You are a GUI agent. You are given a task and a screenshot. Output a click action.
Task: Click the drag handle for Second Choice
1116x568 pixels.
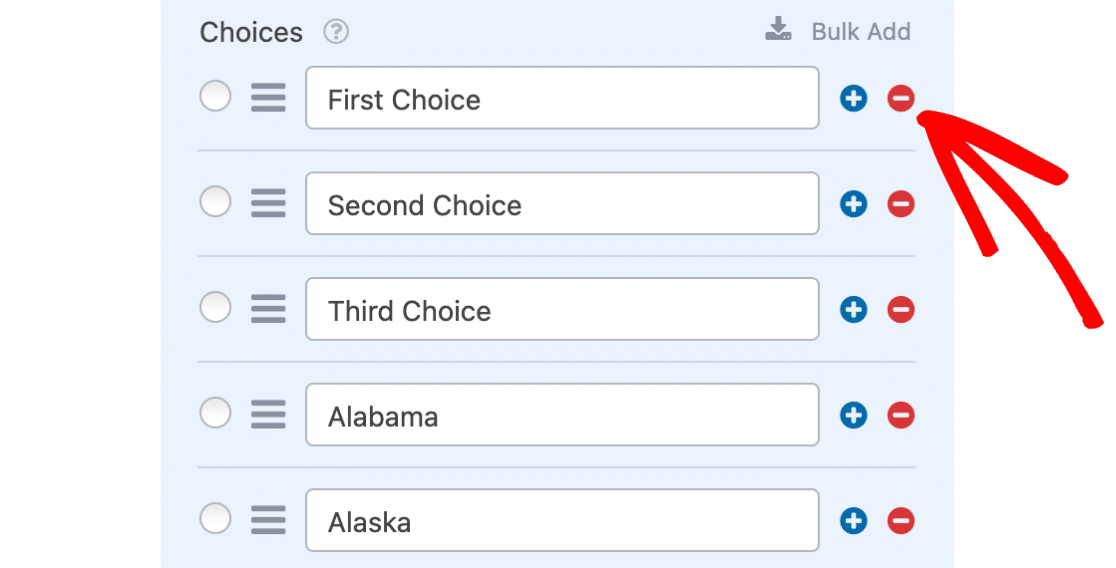point(268,204)
